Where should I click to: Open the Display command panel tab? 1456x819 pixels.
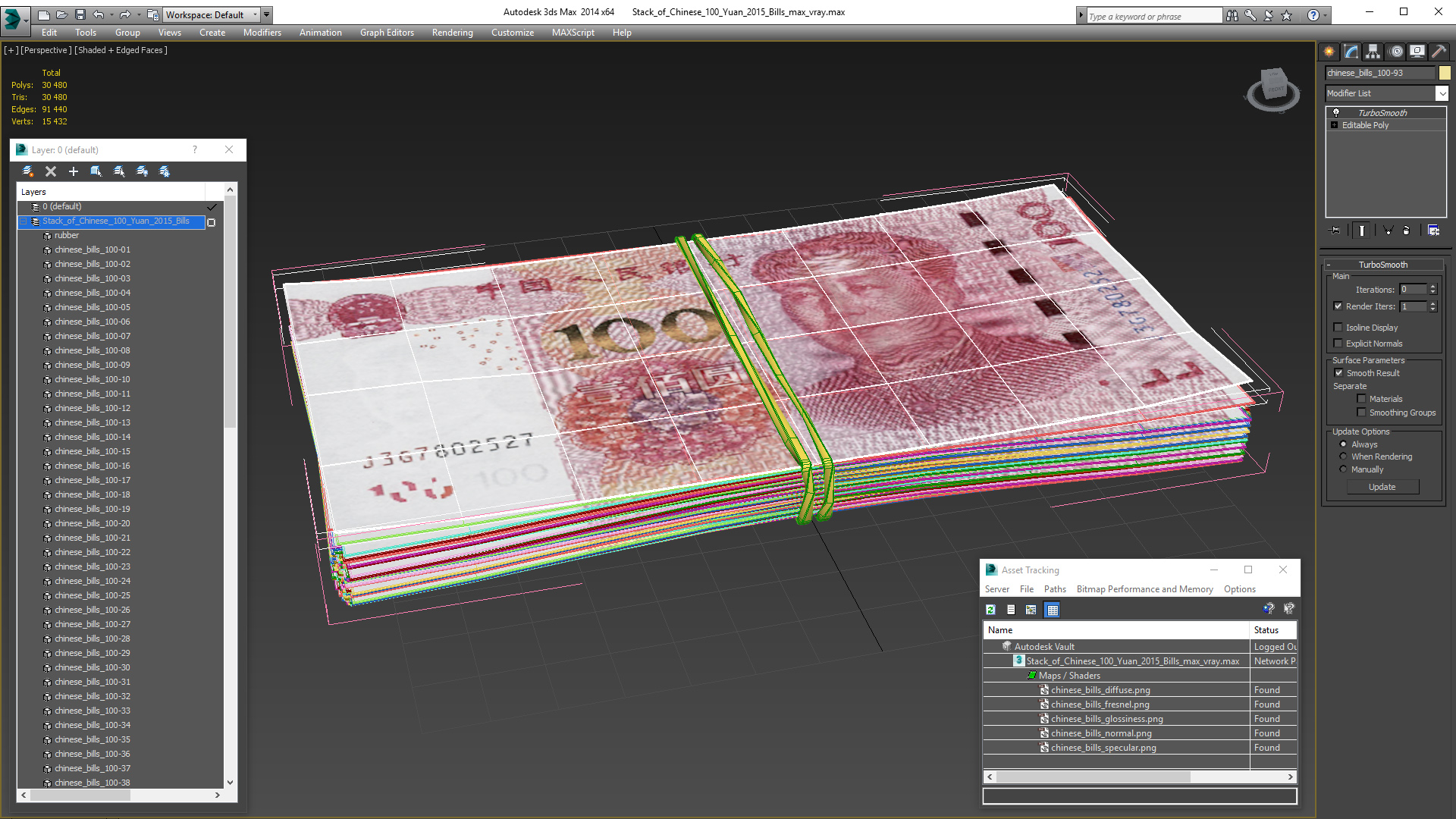click(1417, 52)
